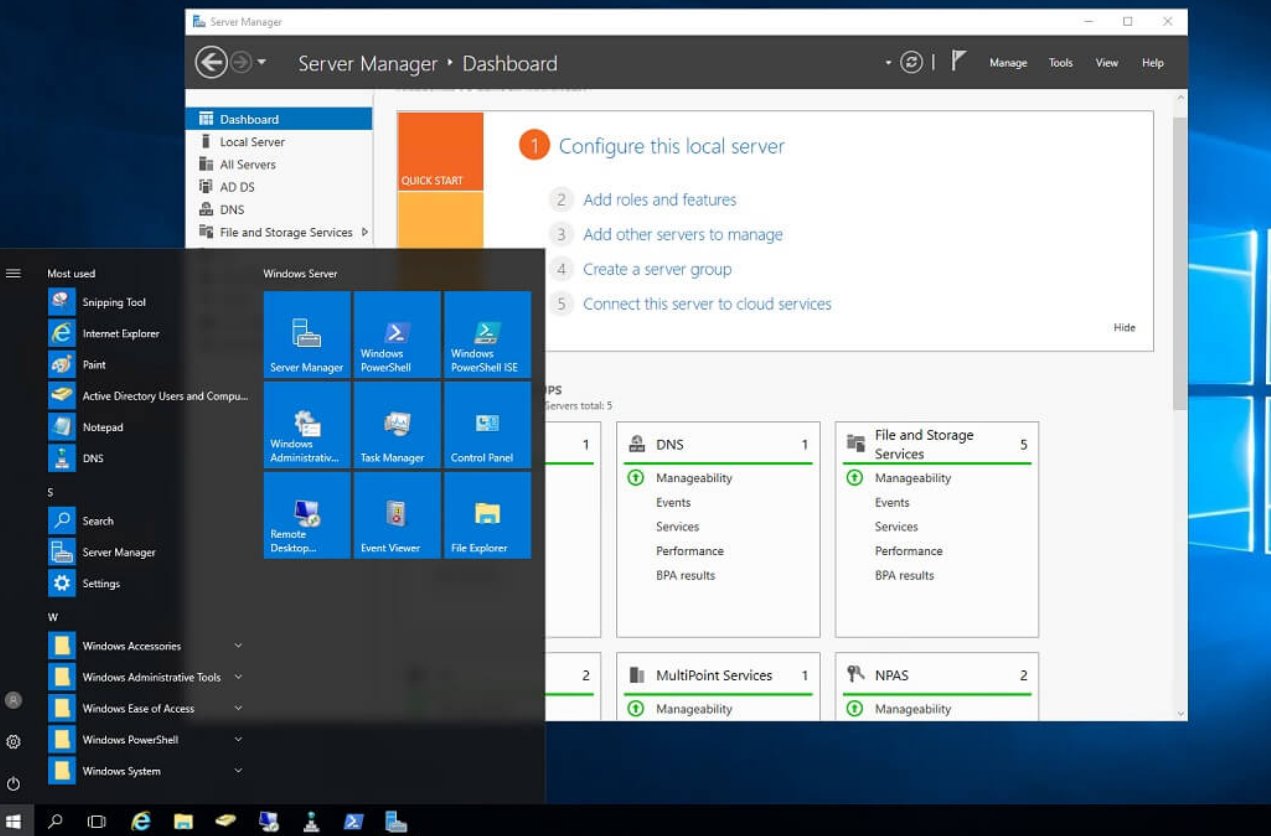Open Control Panel from the Start menu tiles
Screen dimensions: 1271x836
click(486, 425)
